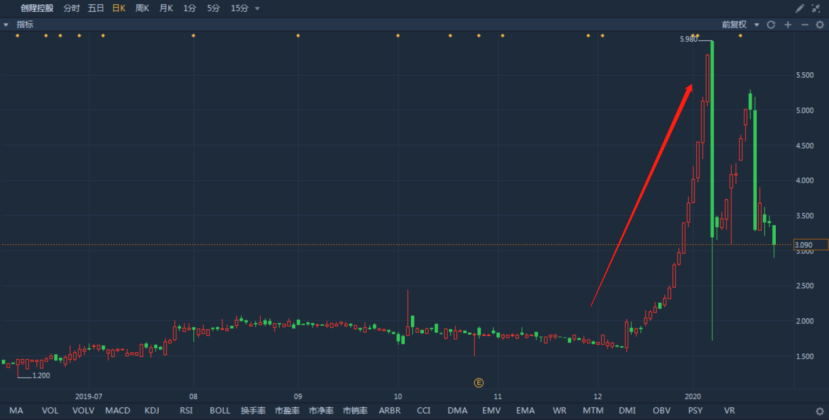Open chart settings gear in toolbar
The image size is (829, 420).
pyautogui.click(x=817, y=24)
